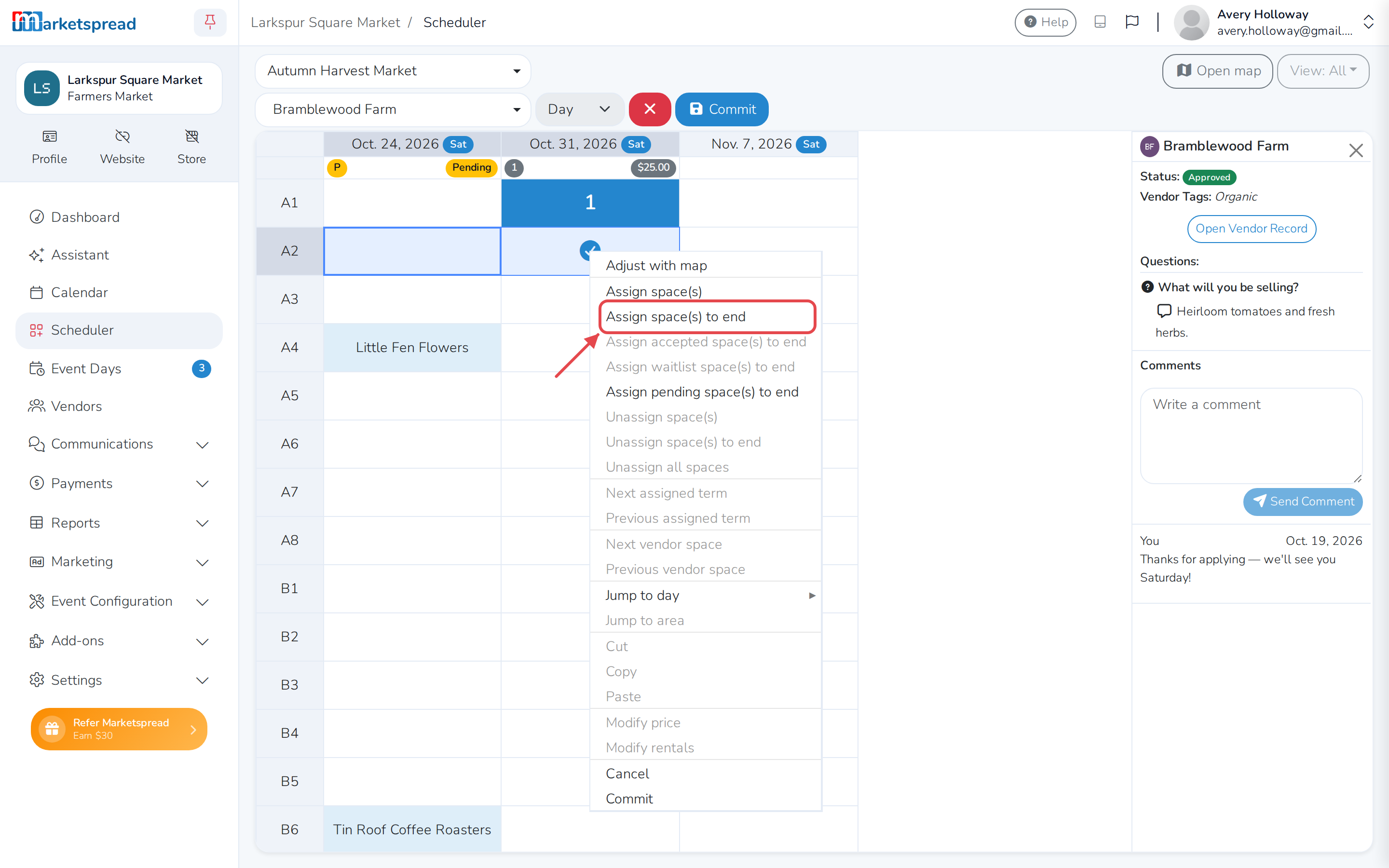Image resolution: width=1389 pixels, height=868 pixels.
Task: Select the Tin Roof Coffee Roasters cell
Action: pyautogui.click(x=411, y=829)
